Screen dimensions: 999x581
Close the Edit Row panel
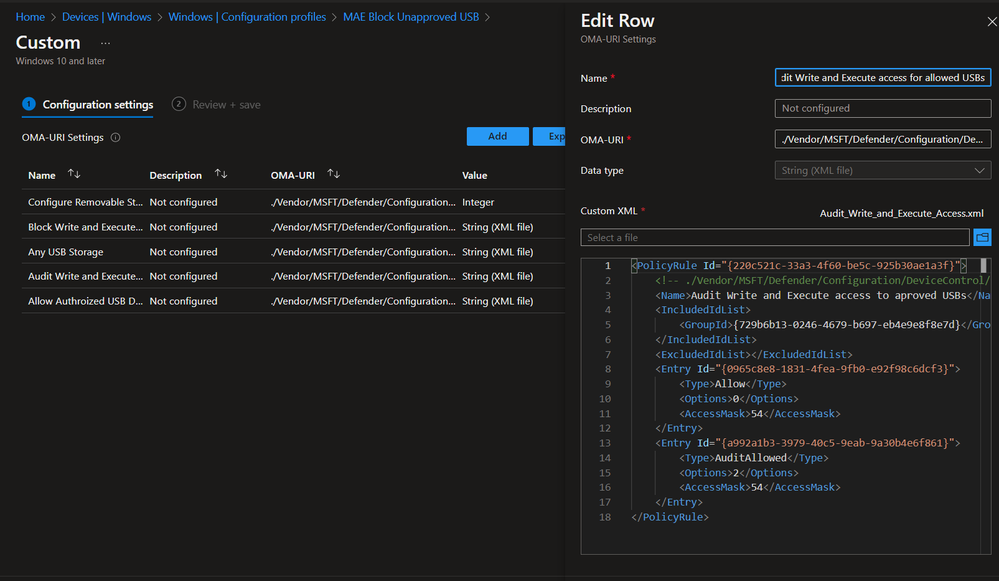click(991, 22)
